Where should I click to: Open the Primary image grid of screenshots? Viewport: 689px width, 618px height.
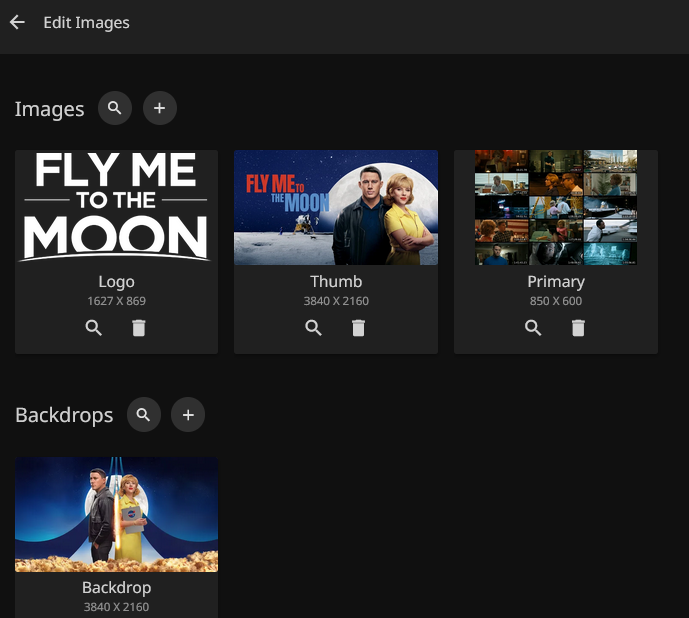coord(555,207)
